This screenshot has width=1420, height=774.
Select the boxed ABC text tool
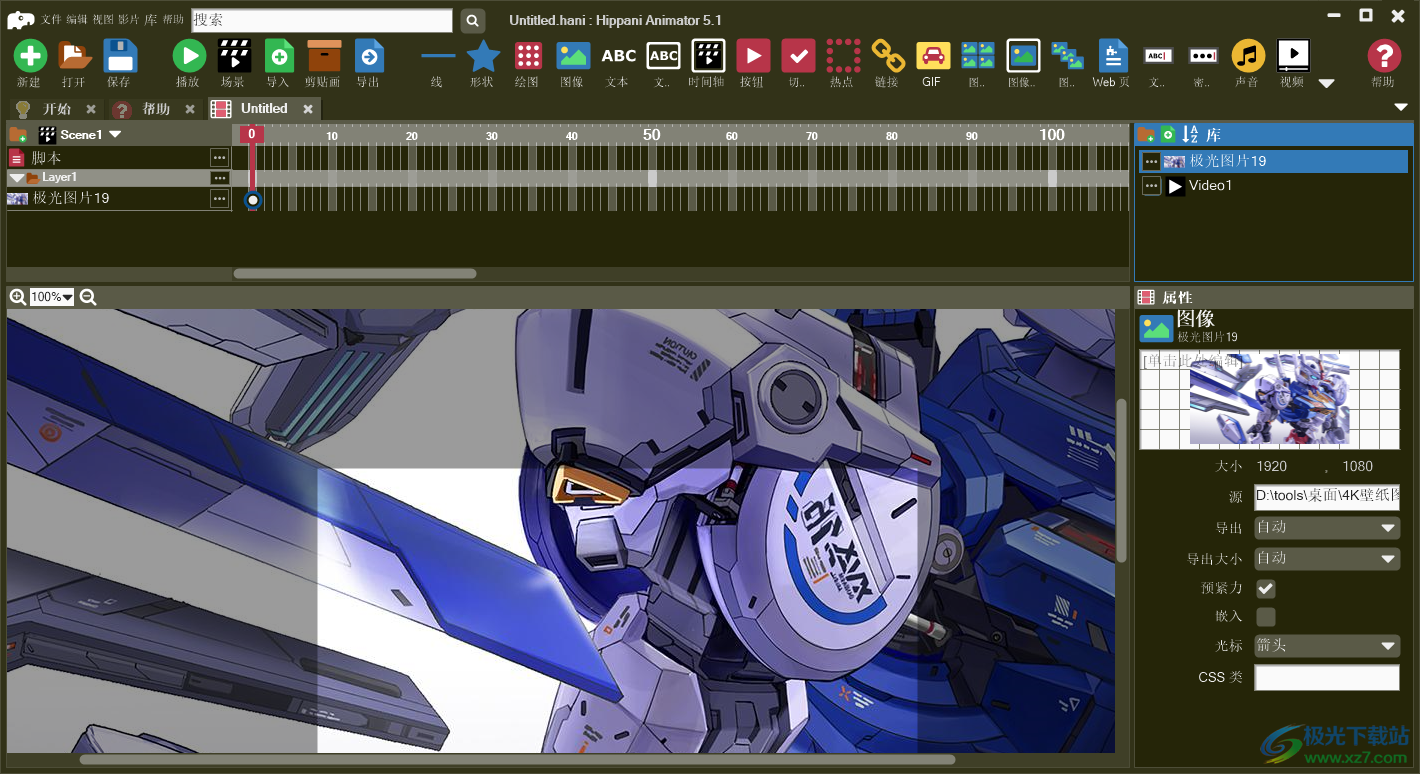(663, 56)
